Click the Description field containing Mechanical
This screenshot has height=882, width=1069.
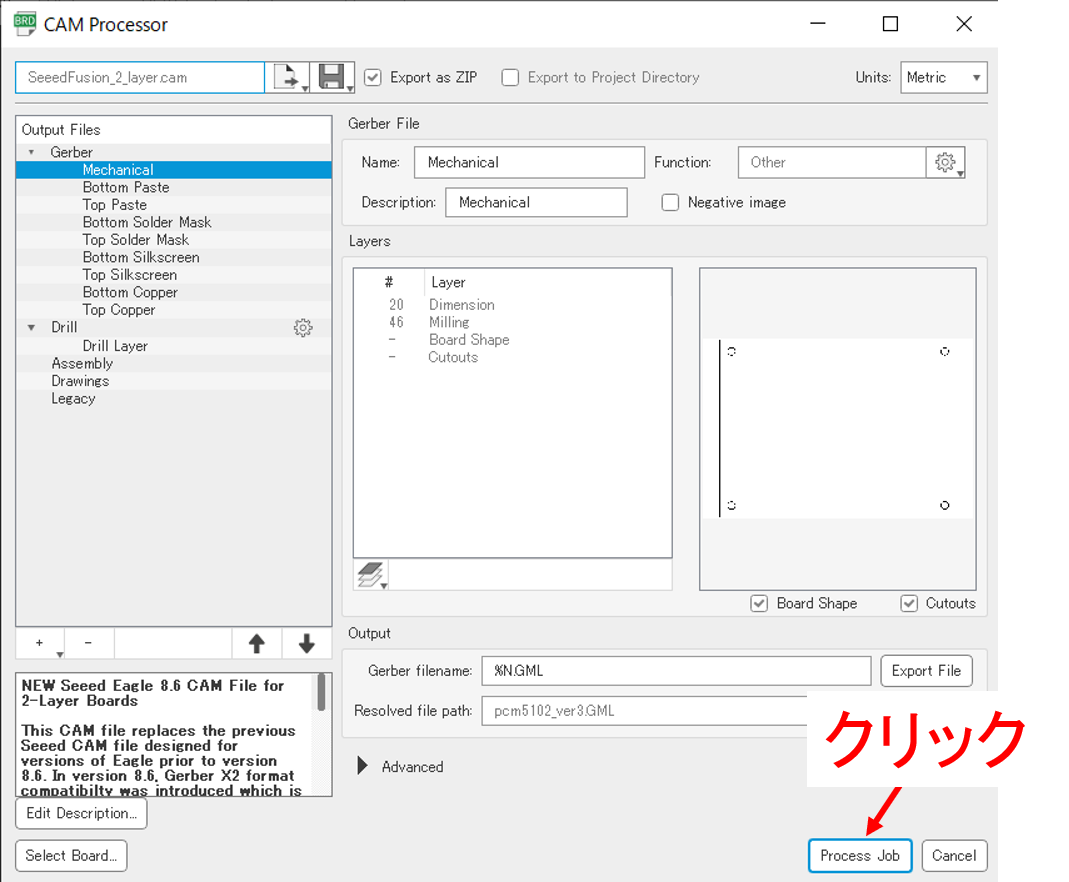pyautogui.click(x=536, y=202)
